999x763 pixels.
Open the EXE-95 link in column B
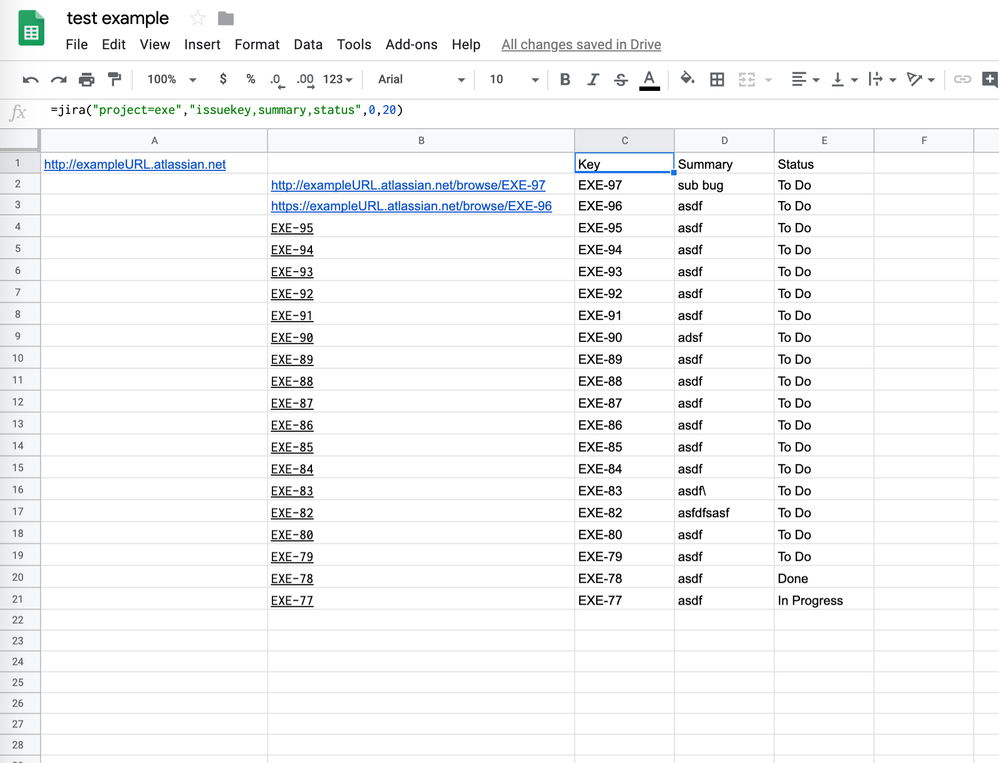(292, 228)
